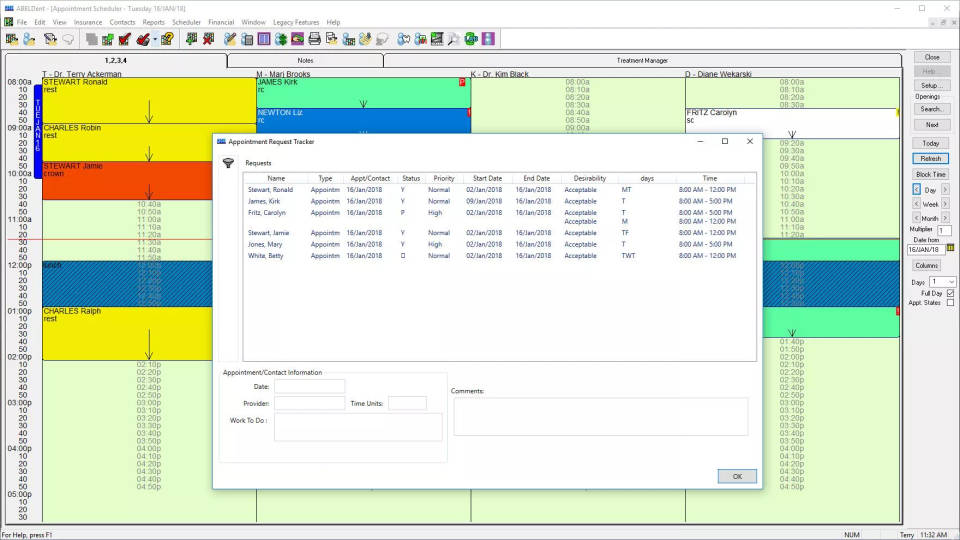The width and height of the screenshot is (960, 540).
Task: Uncheck the Full Day checkbox
Action: click(x=950, y=293)
